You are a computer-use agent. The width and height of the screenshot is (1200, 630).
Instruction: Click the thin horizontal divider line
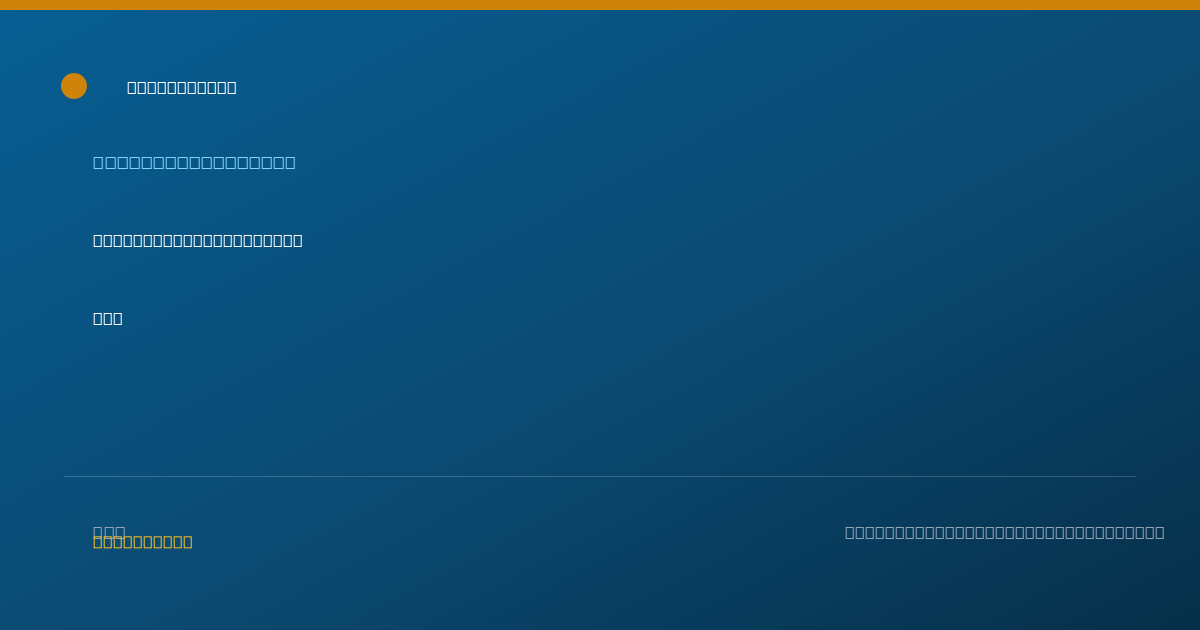(600, 476)
